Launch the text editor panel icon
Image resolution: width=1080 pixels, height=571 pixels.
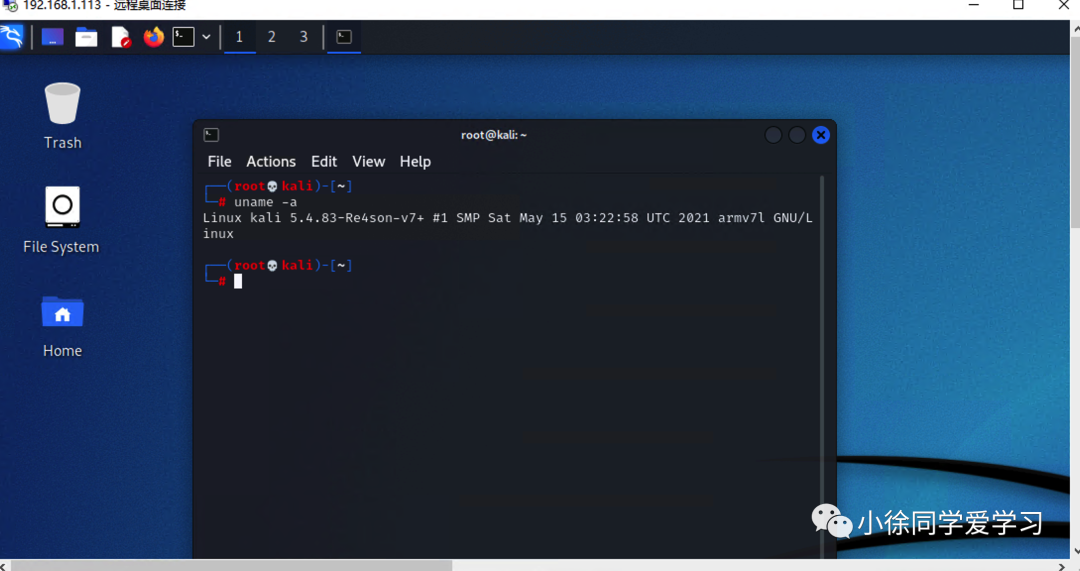tap(121, 37)
